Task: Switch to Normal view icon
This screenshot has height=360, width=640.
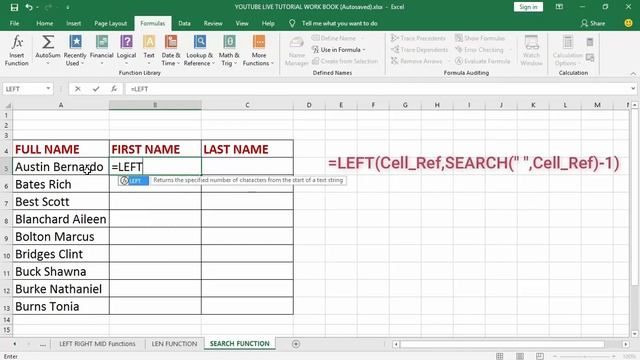Action: tap(500, 356)
